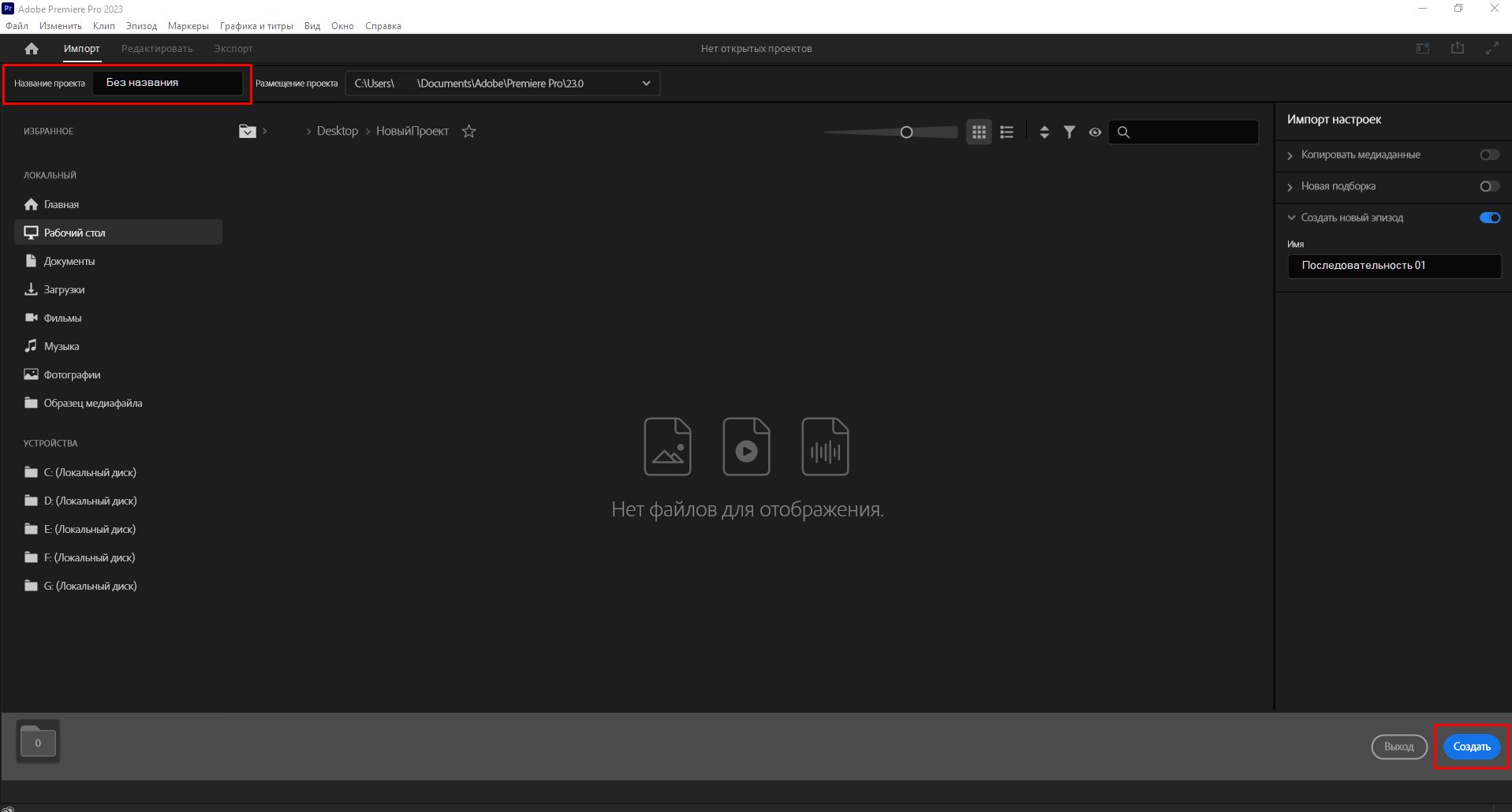The image size is (1512, 812).
Task: Click the Выход button
Action: 1399,747
